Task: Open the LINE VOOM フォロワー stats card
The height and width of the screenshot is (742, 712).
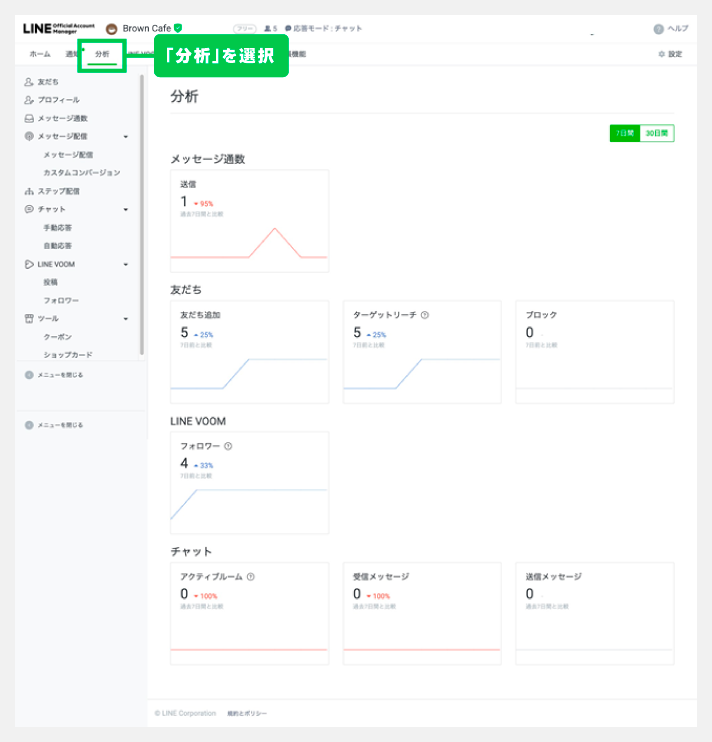Action: tap(249, 483)
